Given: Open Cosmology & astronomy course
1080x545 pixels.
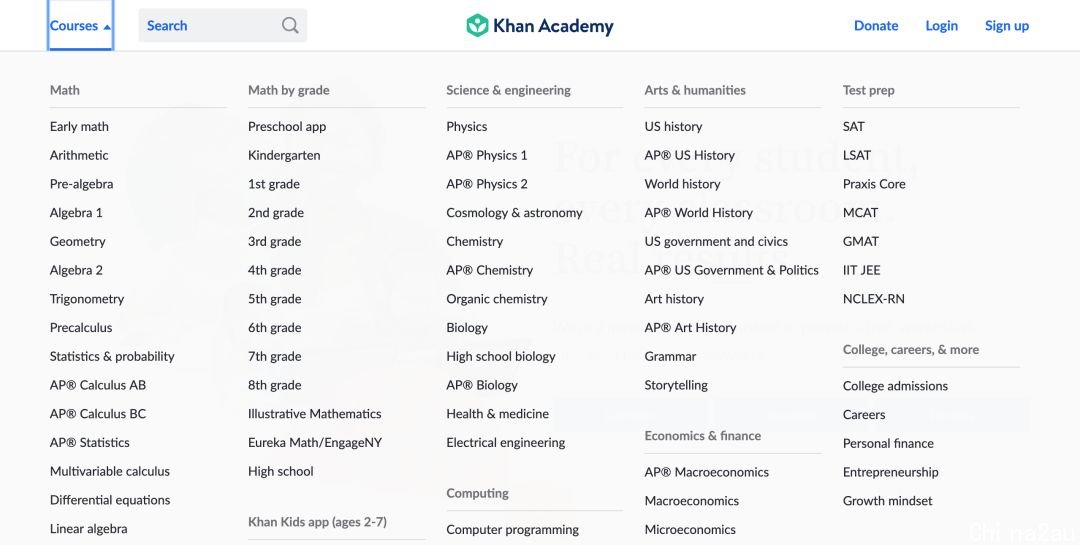Looking at the screenshot, I should coord(514,212).
